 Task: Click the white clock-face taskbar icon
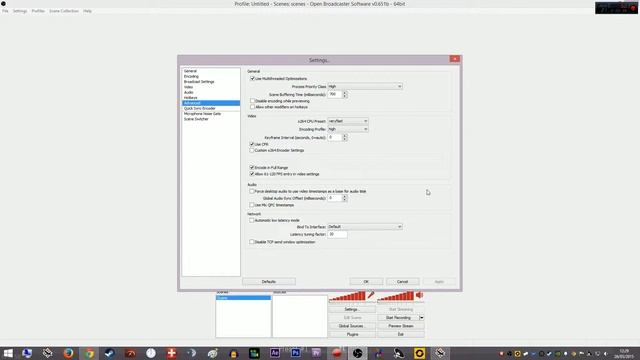[x=151, y=353]
